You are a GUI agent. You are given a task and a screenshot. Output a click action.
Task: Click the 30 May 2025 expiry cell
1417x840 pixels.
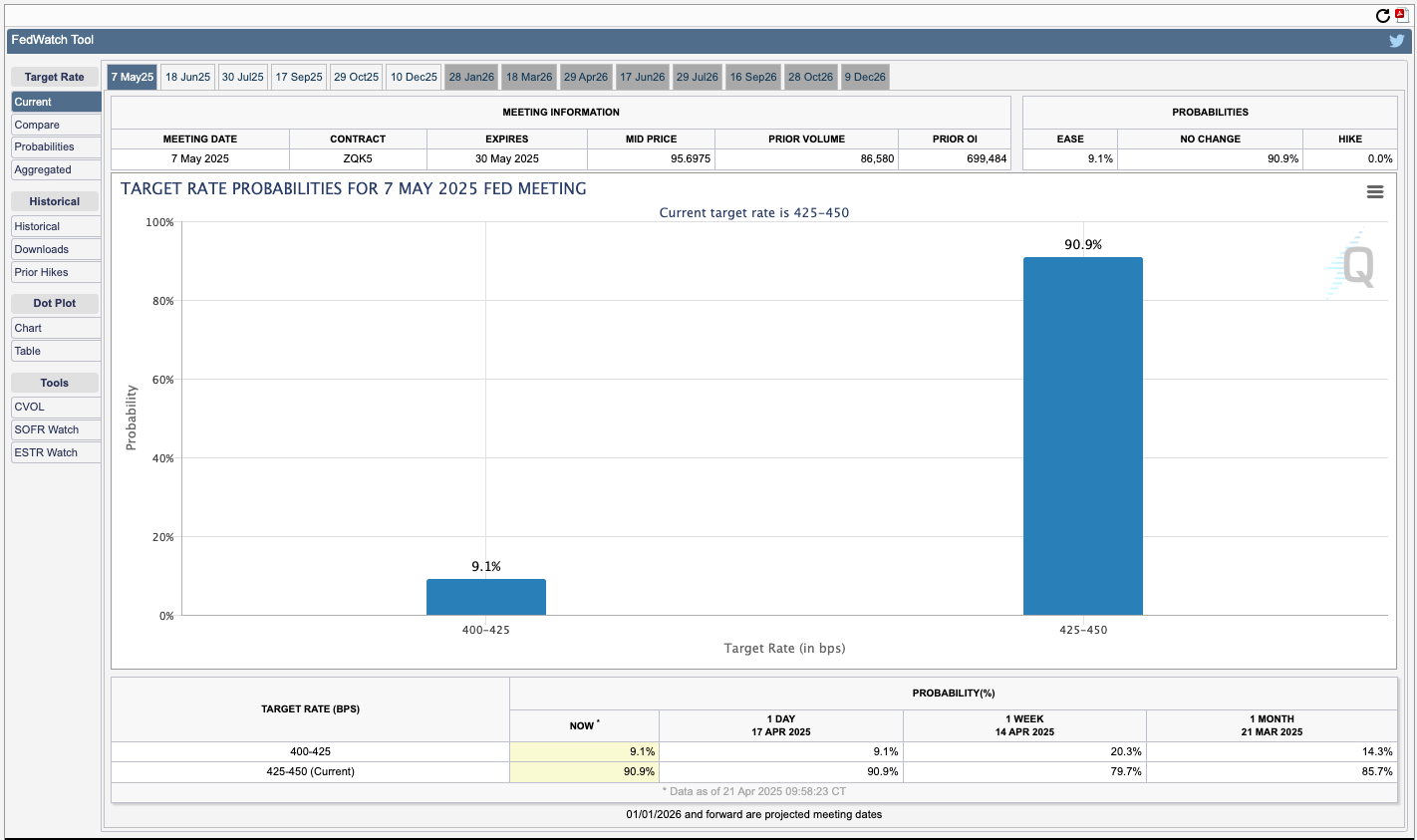[x=507, y=158]
